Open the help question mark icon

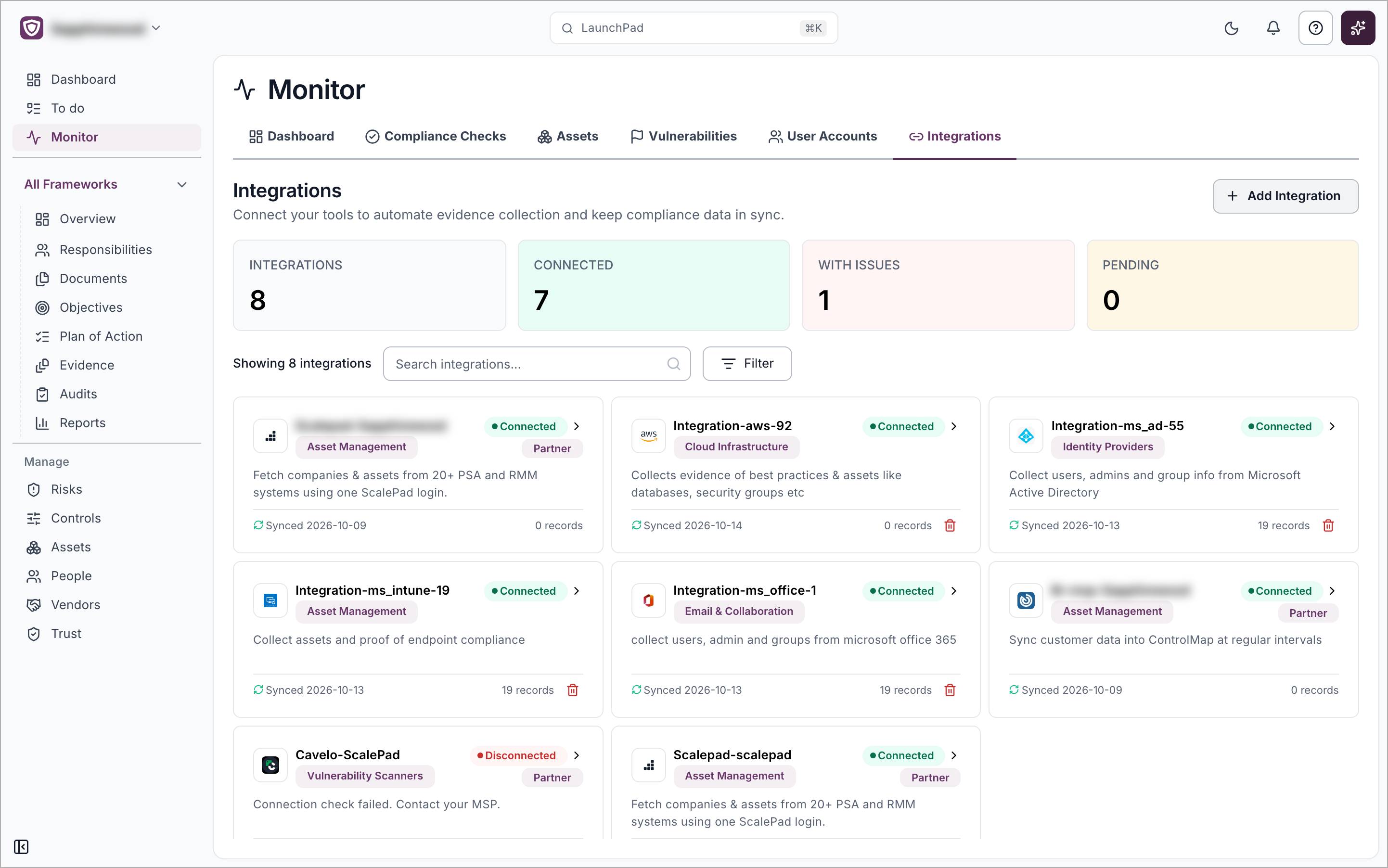pyautogui.click(x=1315, y=28)
